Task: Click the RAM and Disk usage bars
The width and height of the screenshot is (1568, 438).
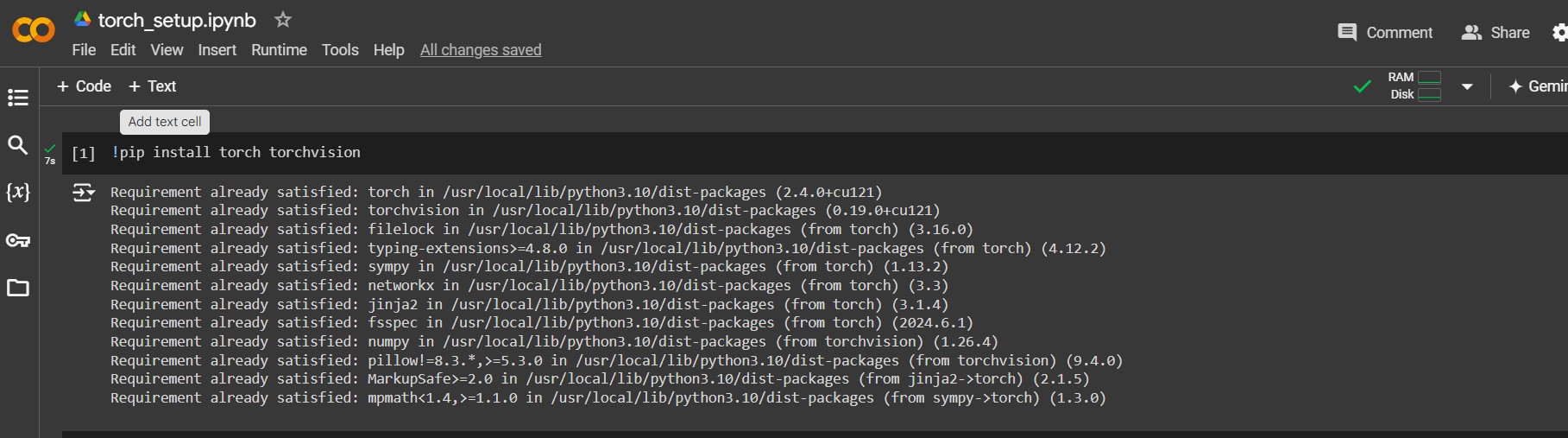Action: tap(1415, 86)
